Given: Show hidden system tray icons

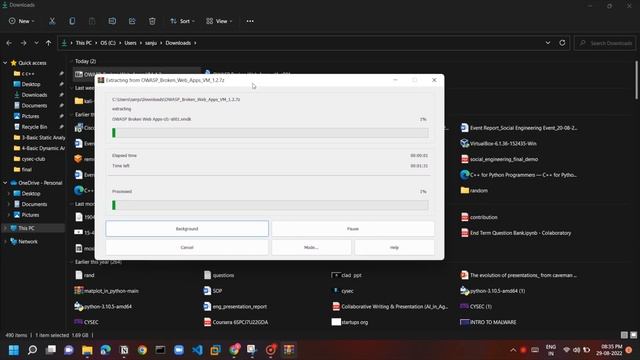Looking at the screenshot, I should point(513,350).
